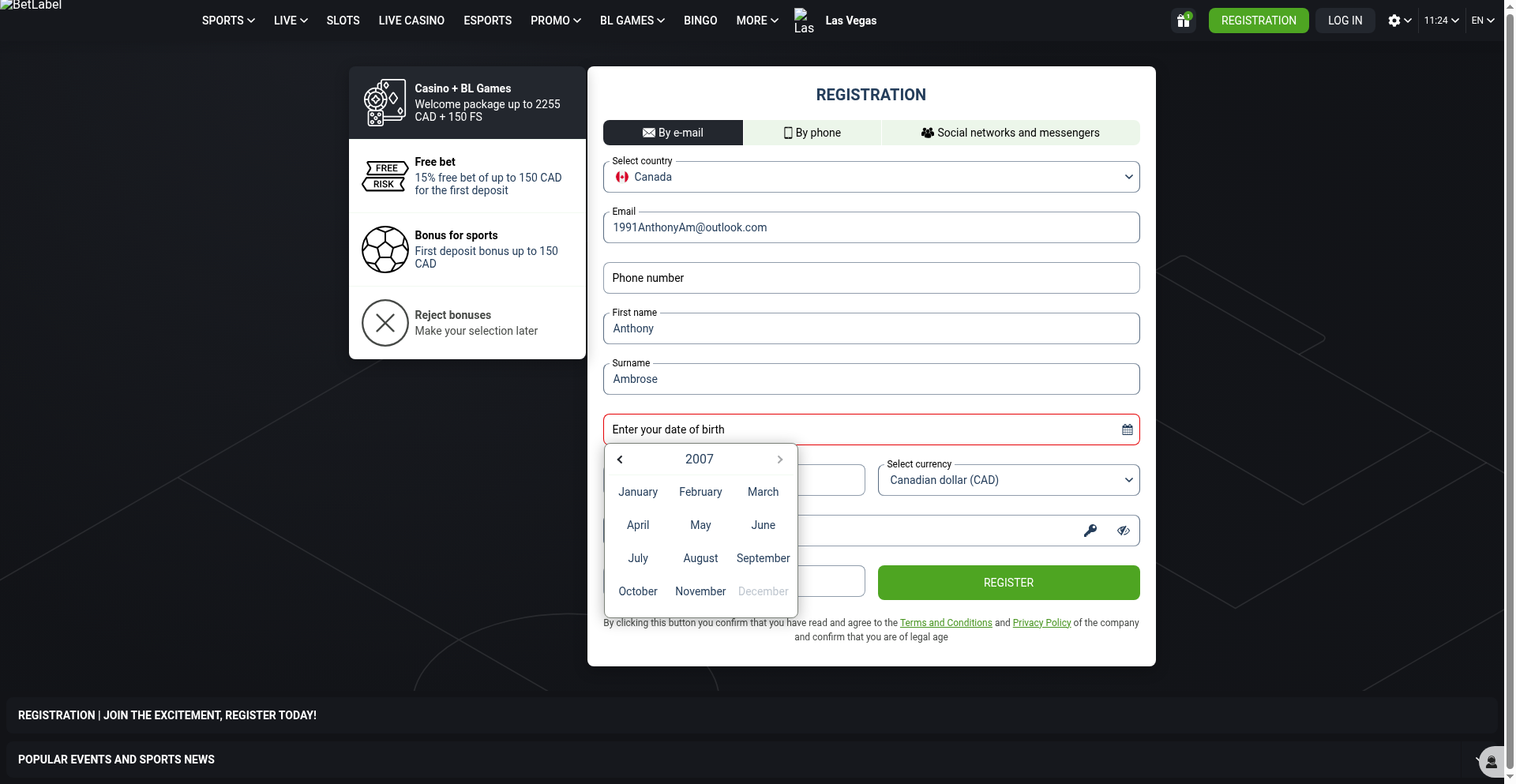Click the support chat agent icon
The image size is (1516, 784).
tap(1491, 762)
